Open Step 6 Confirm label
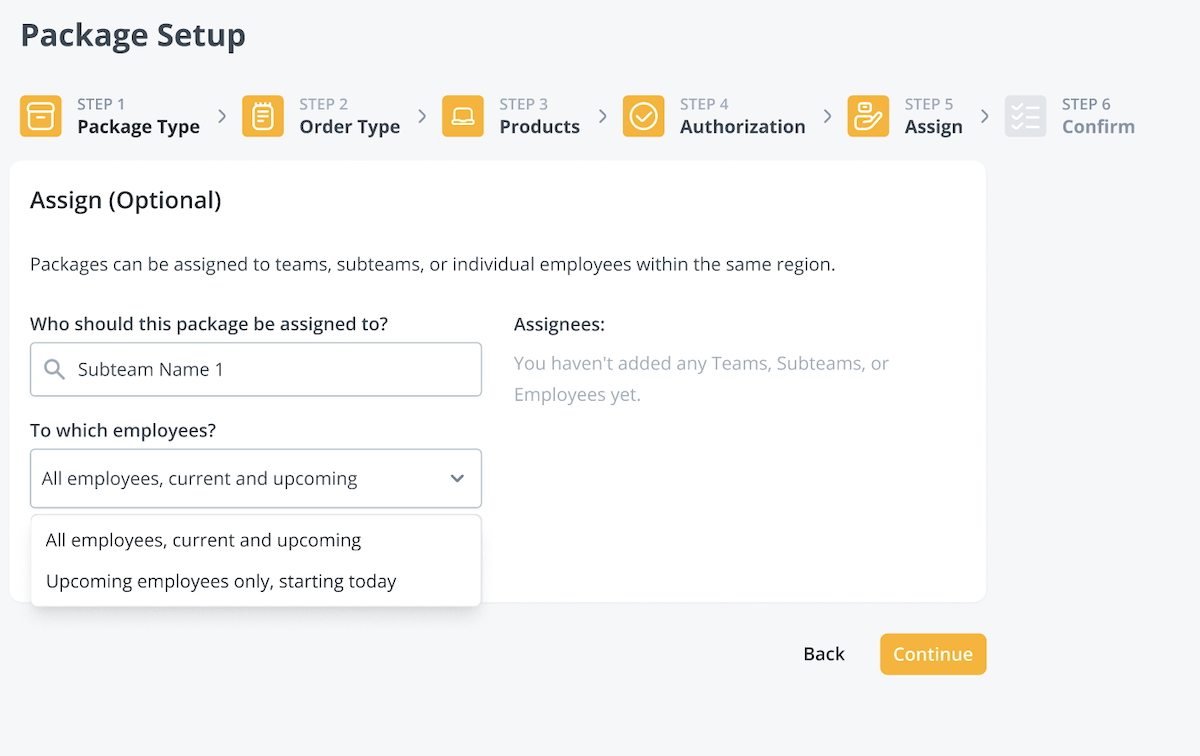This screenshot has width=1200, height=756. pyautogui.click(x=1097, y=127)
